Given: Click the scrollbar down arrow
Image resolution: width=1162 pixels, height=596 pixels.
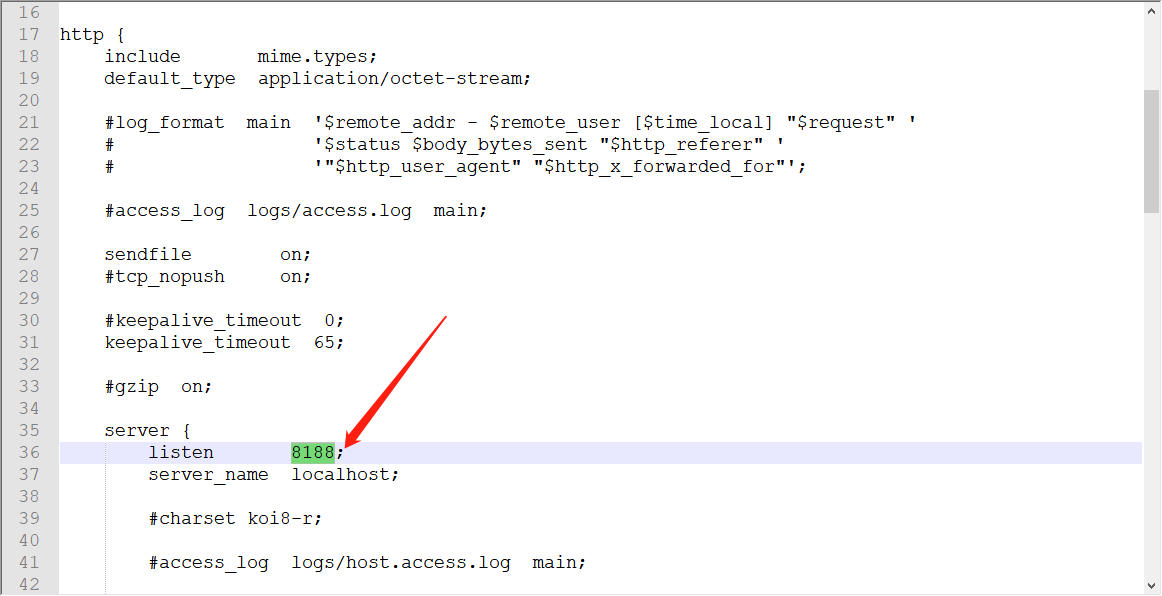Looking at the screenshot, I should pos(1151,585).
